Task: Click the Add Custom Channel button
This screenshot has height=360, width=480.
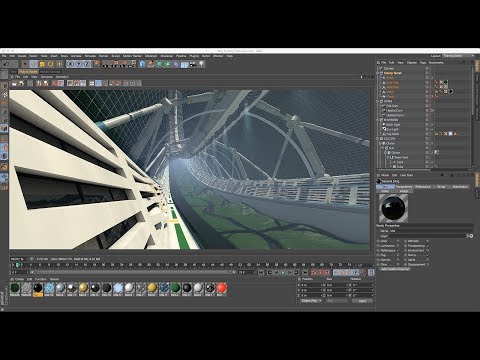Action: pyautogui.click(x=395, y=269)
